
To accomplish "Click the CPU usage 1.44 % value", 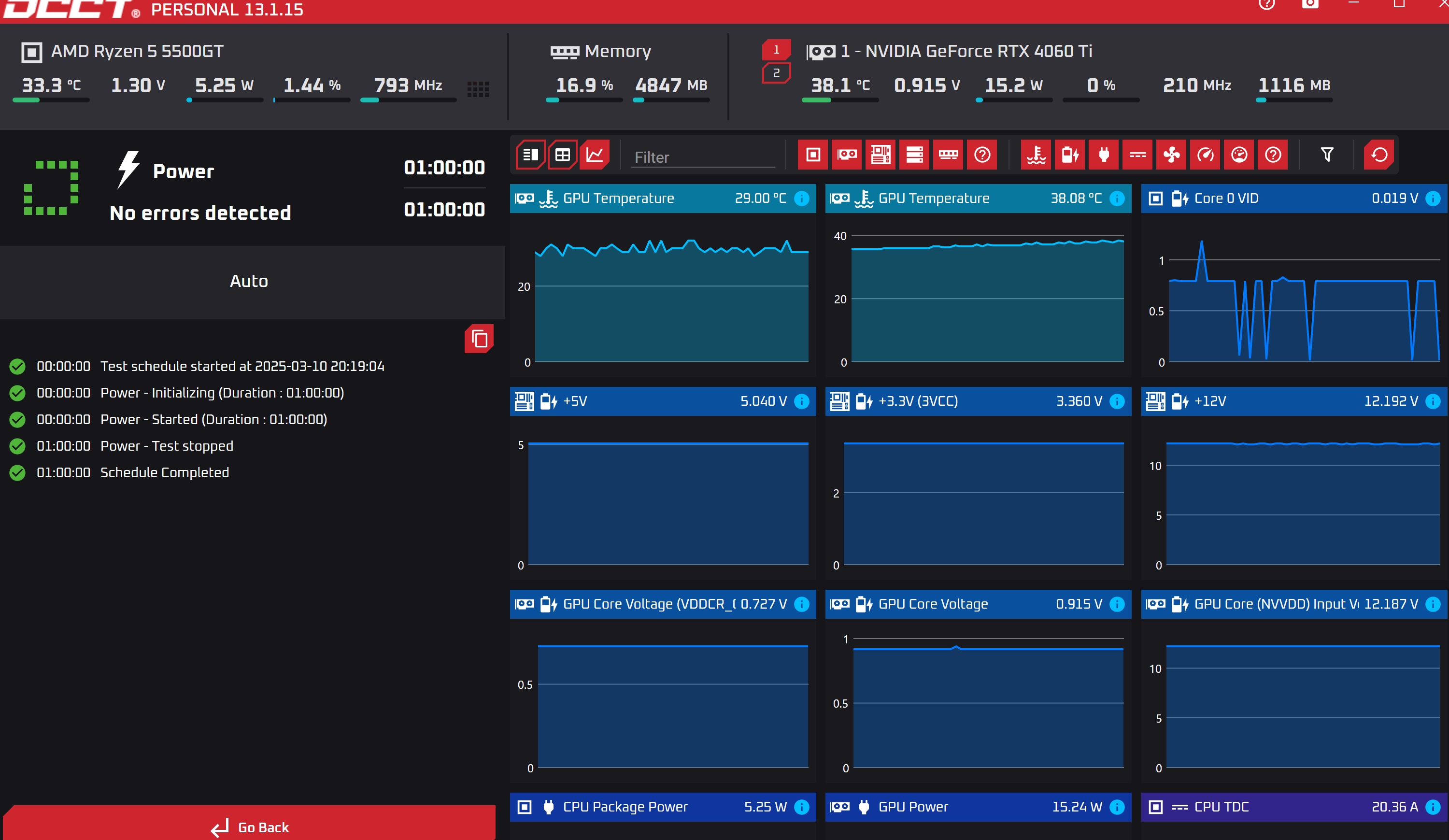I will click(312, 85).
